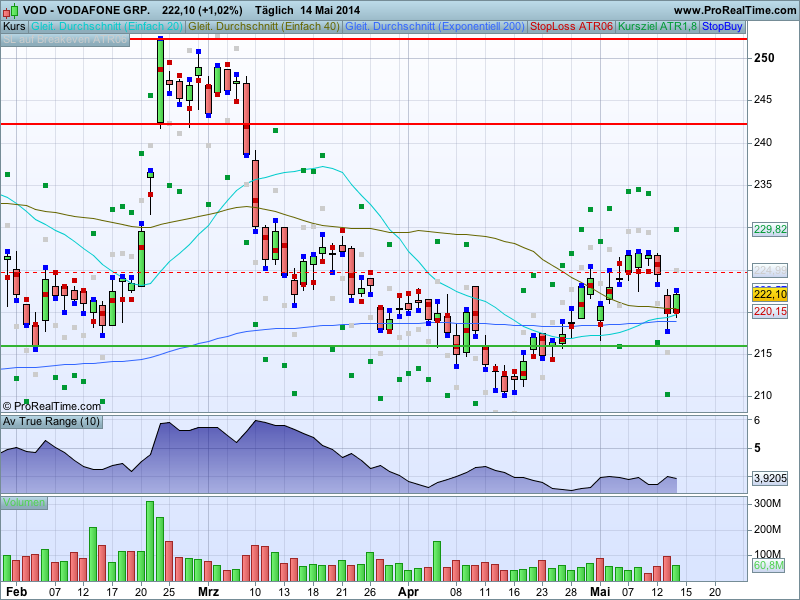Click the 220,15 red price tag
The image size is (800, 600).
pyautogui.click(x=770, y=311)
